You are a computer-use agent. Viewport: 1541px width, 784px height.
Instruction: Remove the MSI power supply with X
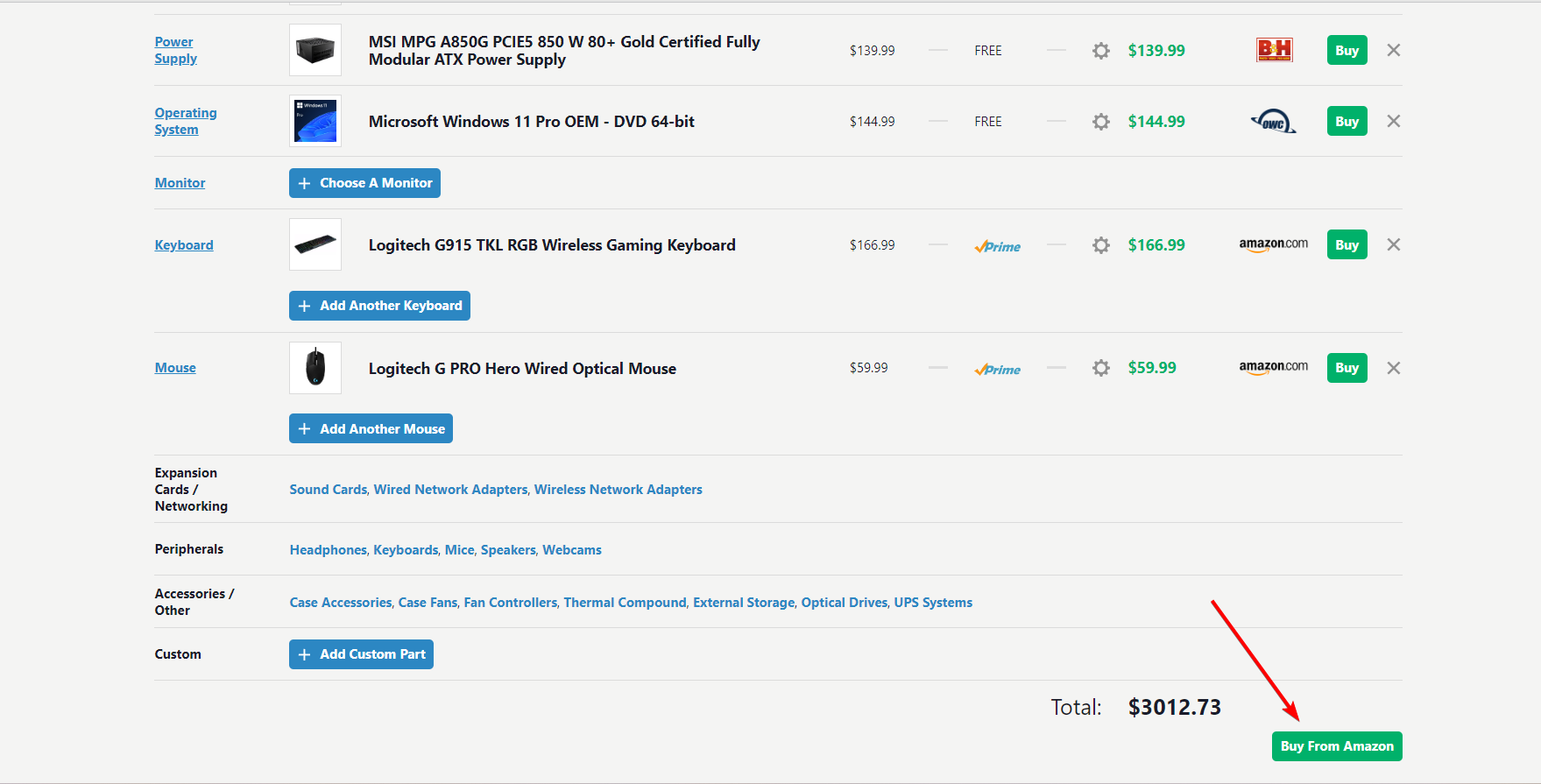[x=1393, y=51]
